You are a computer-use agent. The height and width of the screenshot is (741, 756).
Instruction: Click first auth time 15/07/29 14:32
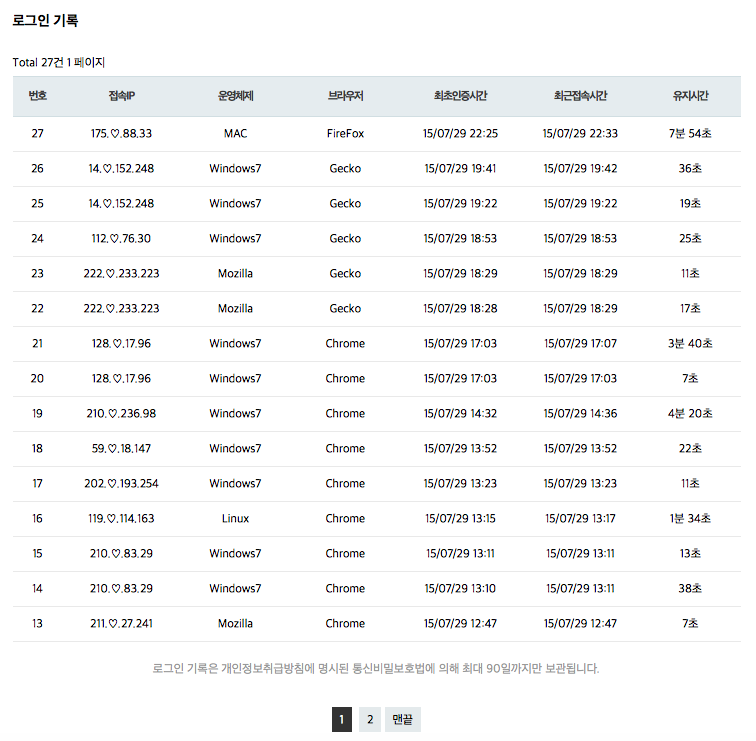click(x=460, y=414)
